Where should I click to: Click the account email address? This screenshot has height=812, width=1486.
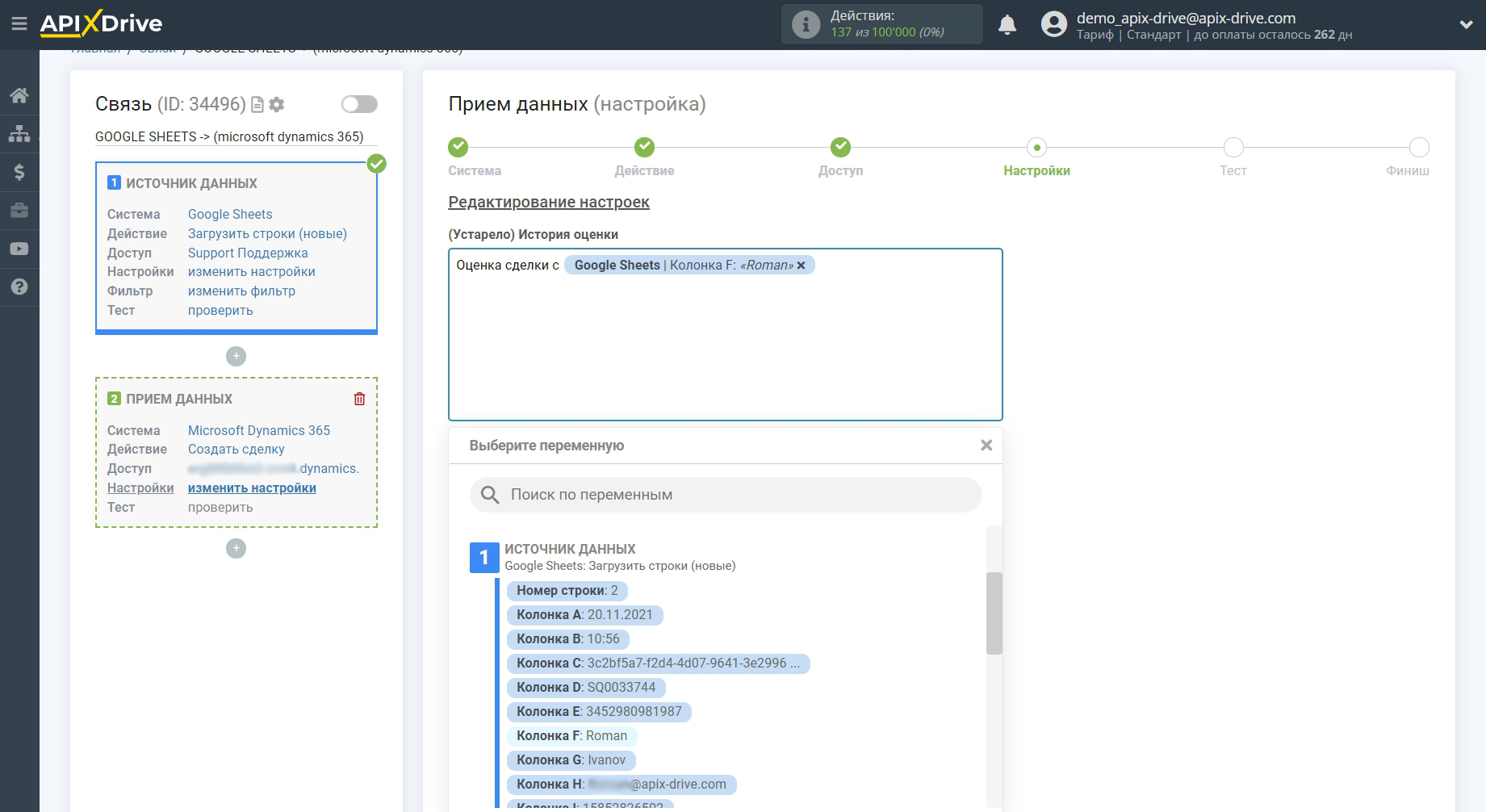(1186, 18)
